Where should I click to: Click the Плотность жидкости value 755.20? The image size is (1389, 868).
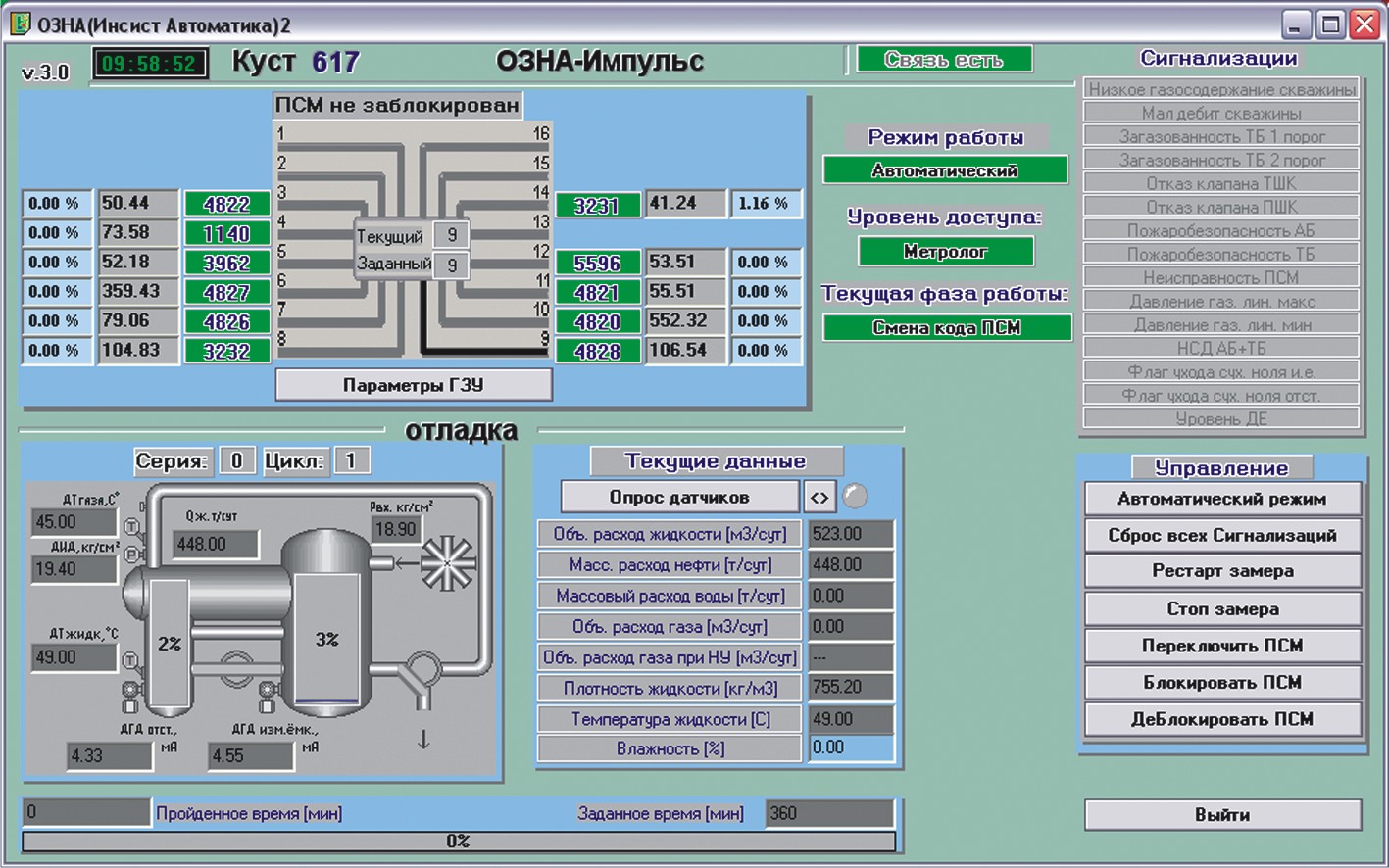851,687
